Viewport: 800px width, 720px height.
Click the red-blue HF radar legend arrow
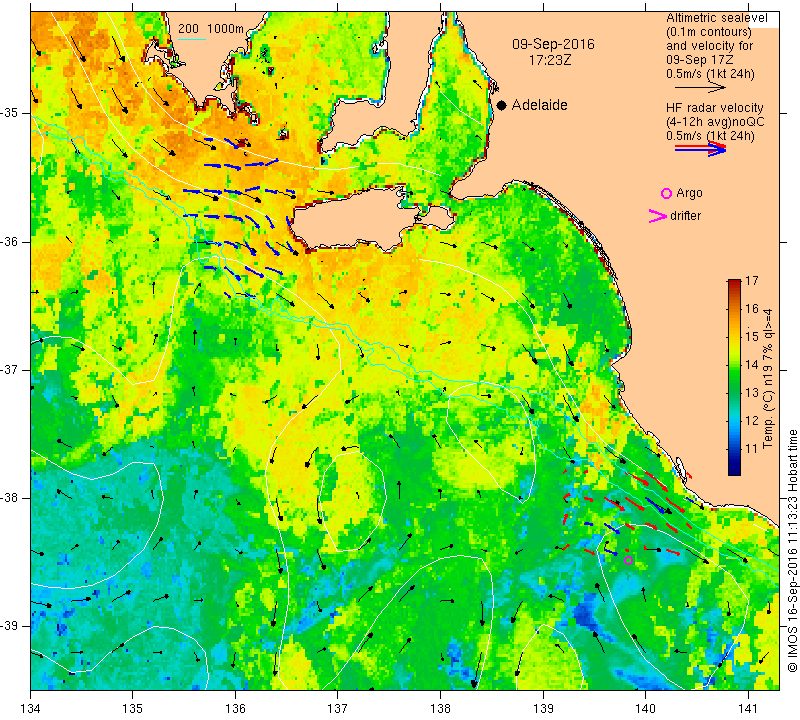pyautogui.click(x=700, y=149)
